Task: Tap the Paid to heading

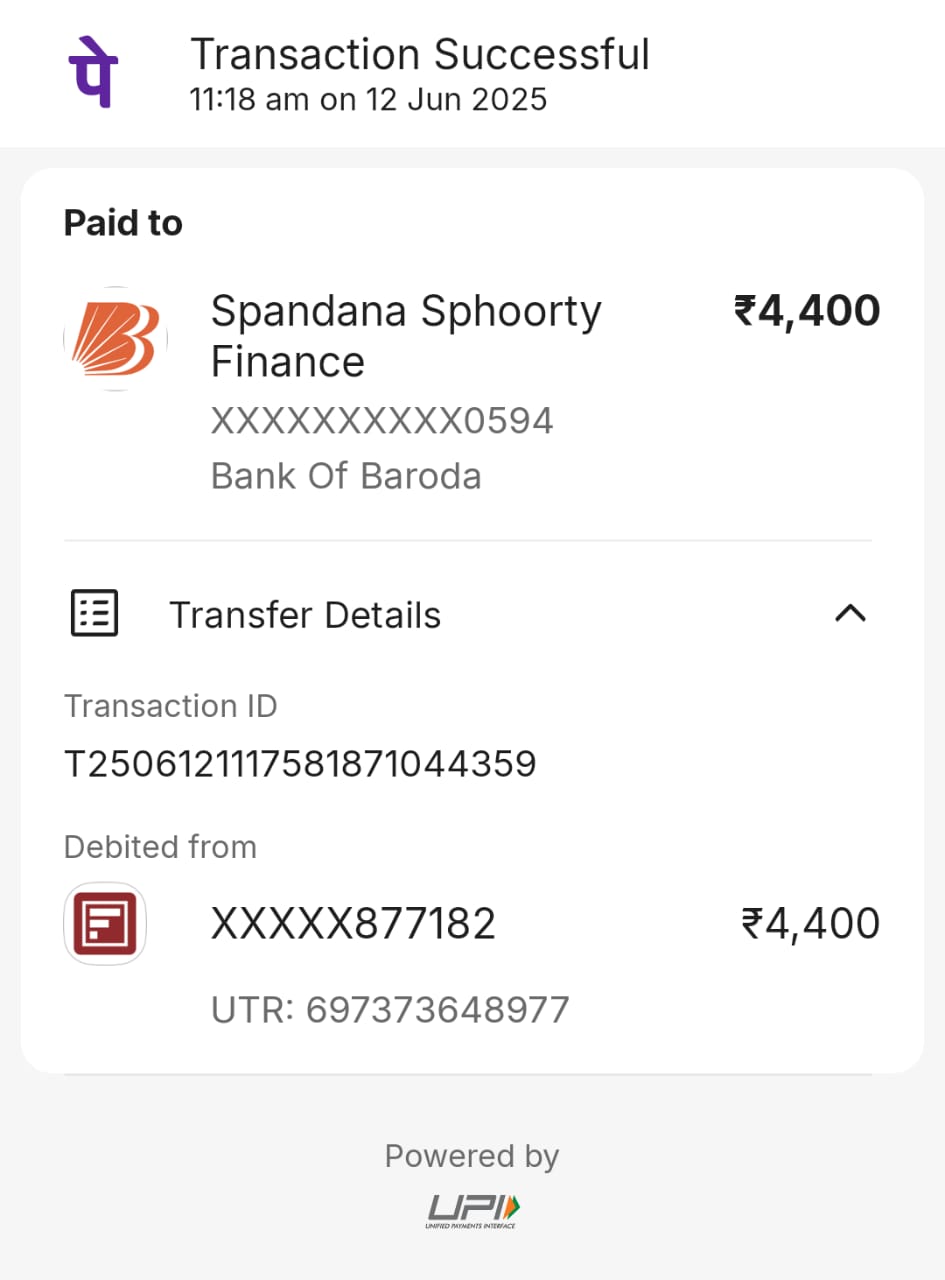Action: (x=123, y=223)
